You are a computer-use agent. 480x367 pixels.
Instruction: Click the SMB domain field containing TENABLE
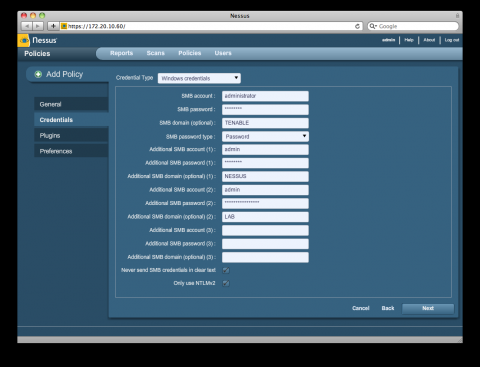(x=265, y=123)
